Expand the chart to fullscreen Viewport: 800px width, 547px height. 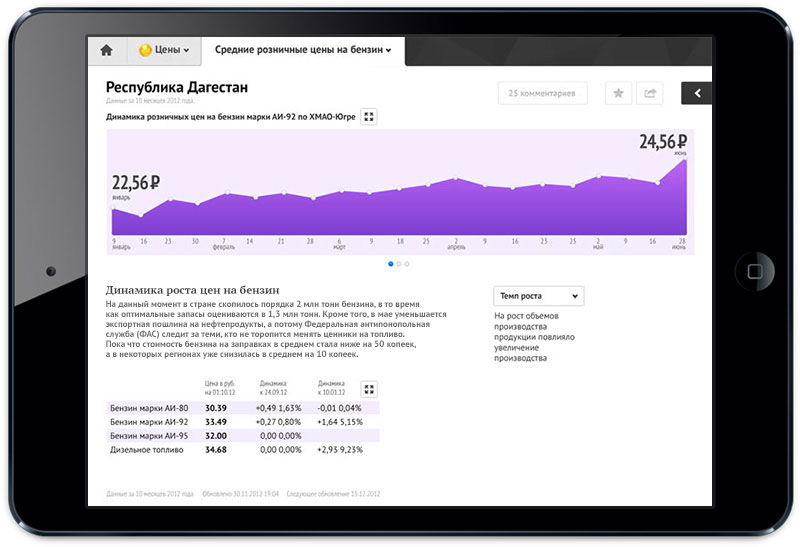click(x=369, y=117)
